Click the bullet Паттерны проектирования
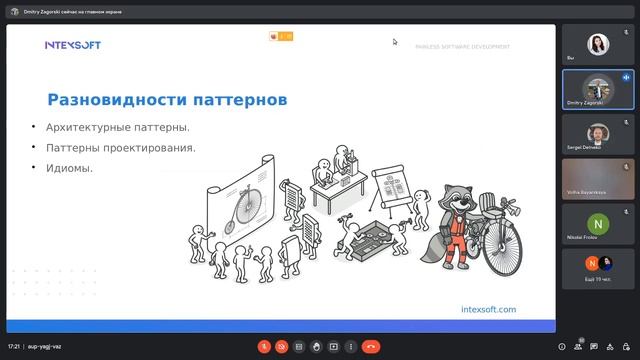640x360 pixels. click(121, 148)
